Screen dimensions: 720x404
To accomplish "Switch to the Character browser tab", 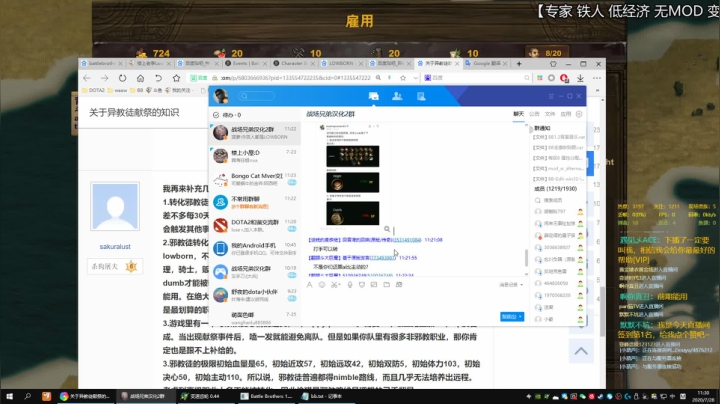I will tap(294, 63).
